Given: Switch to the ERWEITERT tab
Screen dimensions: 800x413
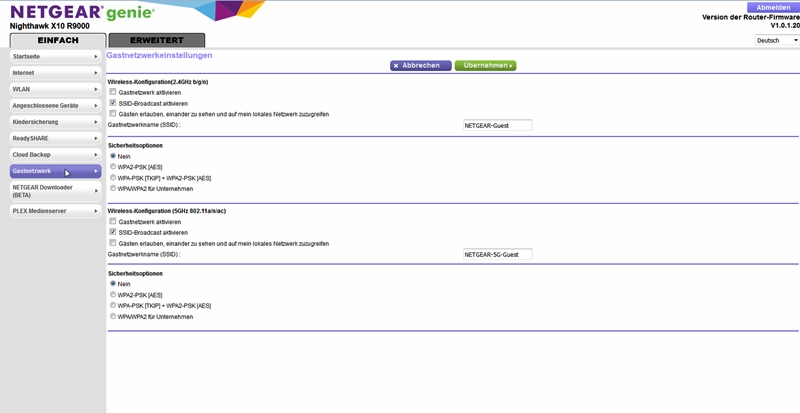Looking at the screenshot, I should pos(156,40).
